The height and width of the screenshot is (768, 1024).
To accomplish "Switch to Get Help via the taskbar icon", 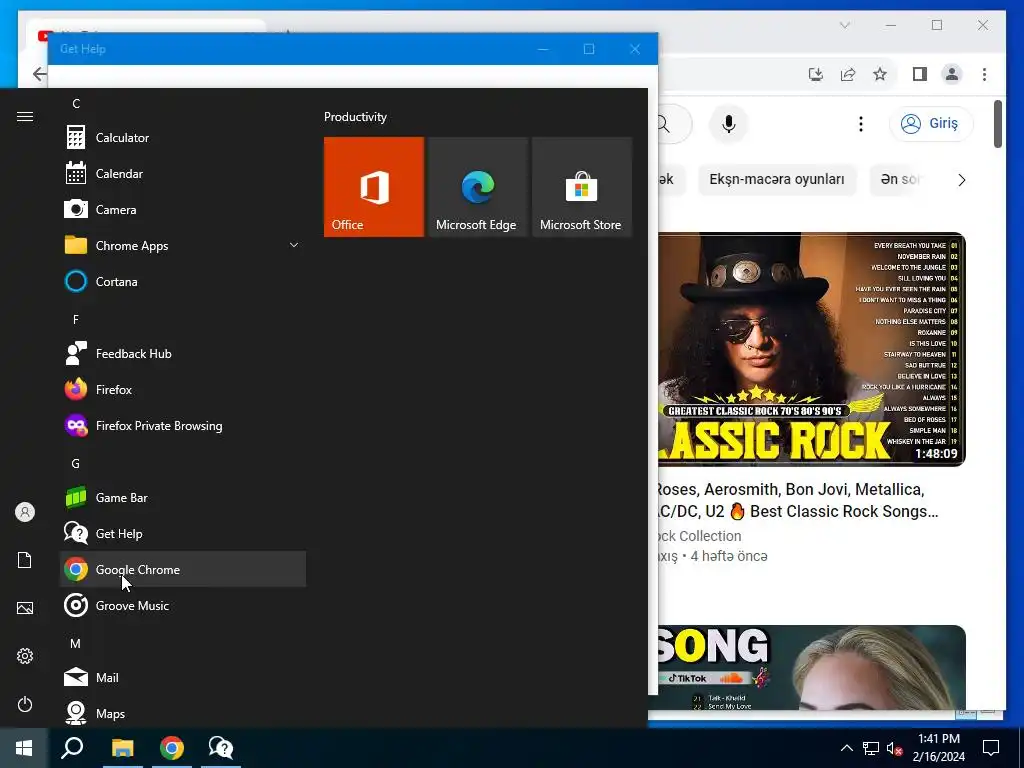I will pyautogui.click(x=221, y=748).
